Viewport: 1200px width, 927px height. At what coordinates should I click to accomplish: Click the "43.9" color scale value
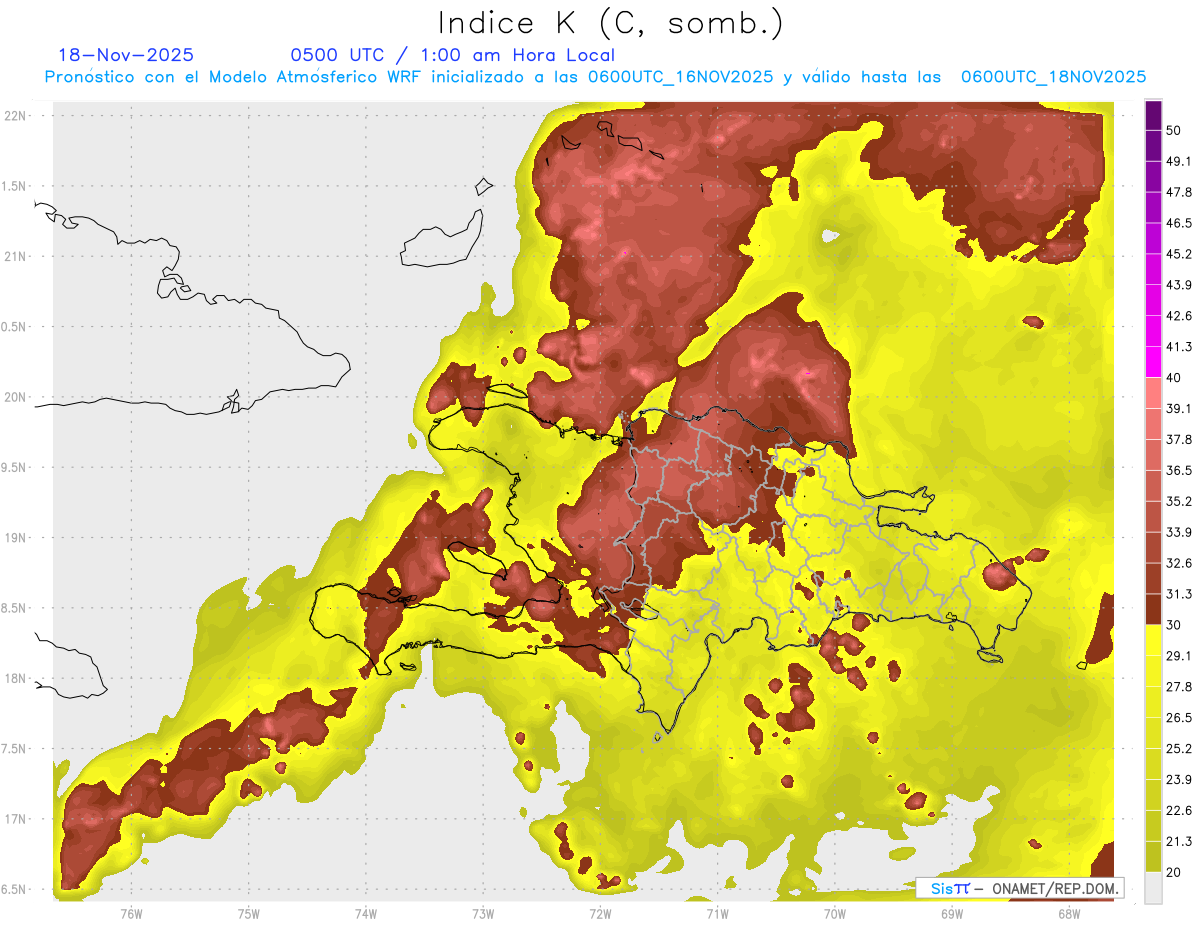coord(1179,285)
